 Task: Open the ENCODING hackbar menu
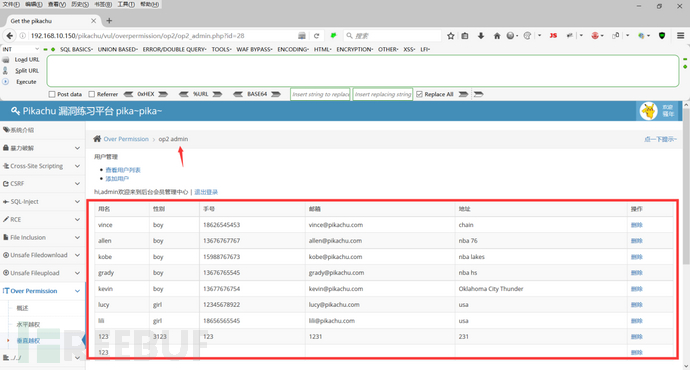tap(293, 49)
